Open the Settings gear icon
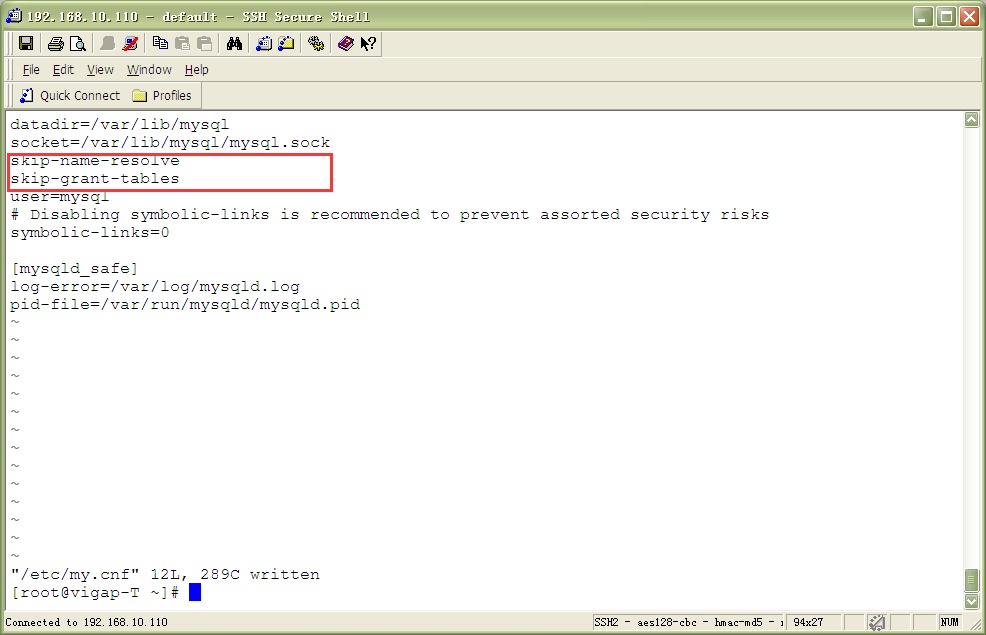Screen dimensions: 986x635 point(316,43)
